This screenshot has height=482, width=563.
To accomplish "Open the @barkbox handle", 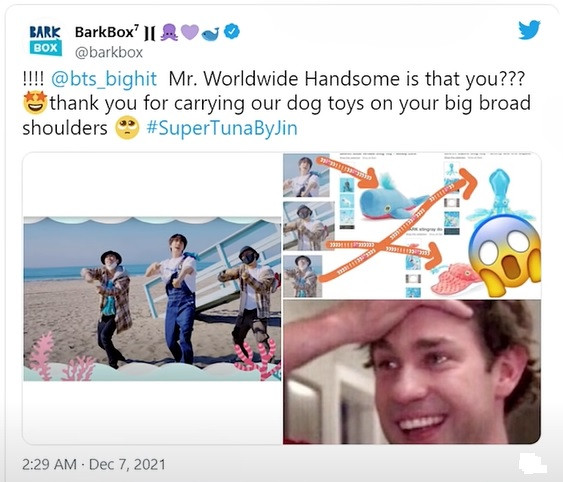I will click(x=109, y=52).
